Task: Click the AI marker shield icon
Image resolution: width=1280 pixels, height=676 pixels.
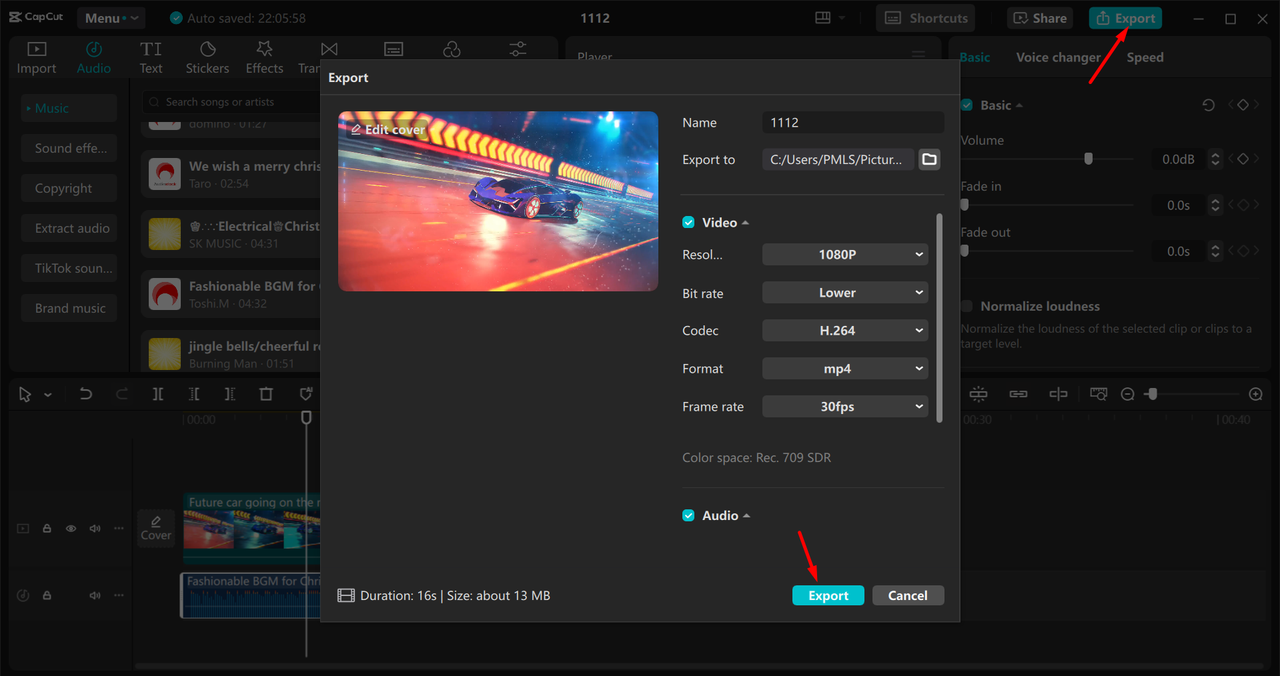Action: pos(306,394)
